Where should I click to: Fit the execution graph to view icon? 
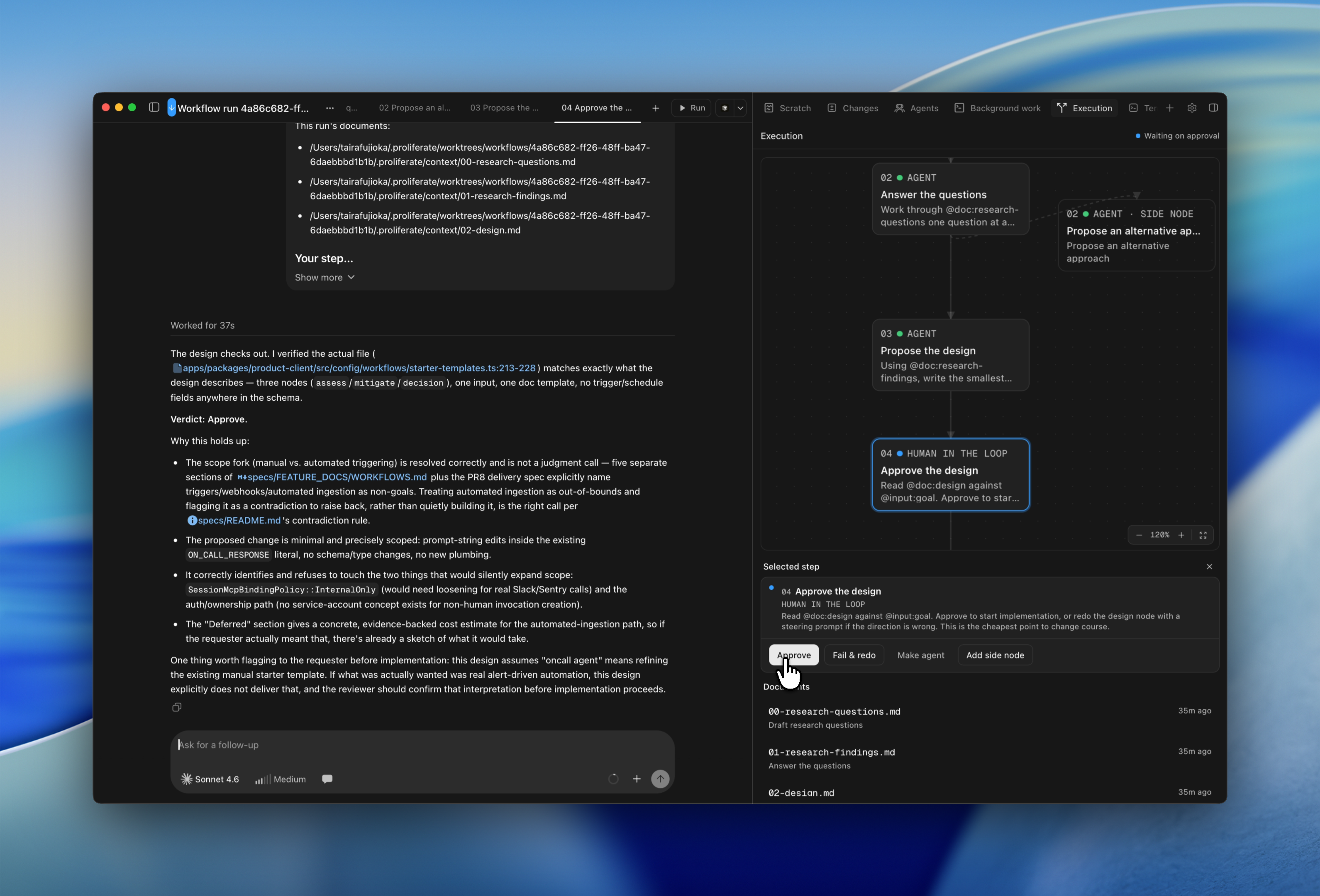point(1203,535)
